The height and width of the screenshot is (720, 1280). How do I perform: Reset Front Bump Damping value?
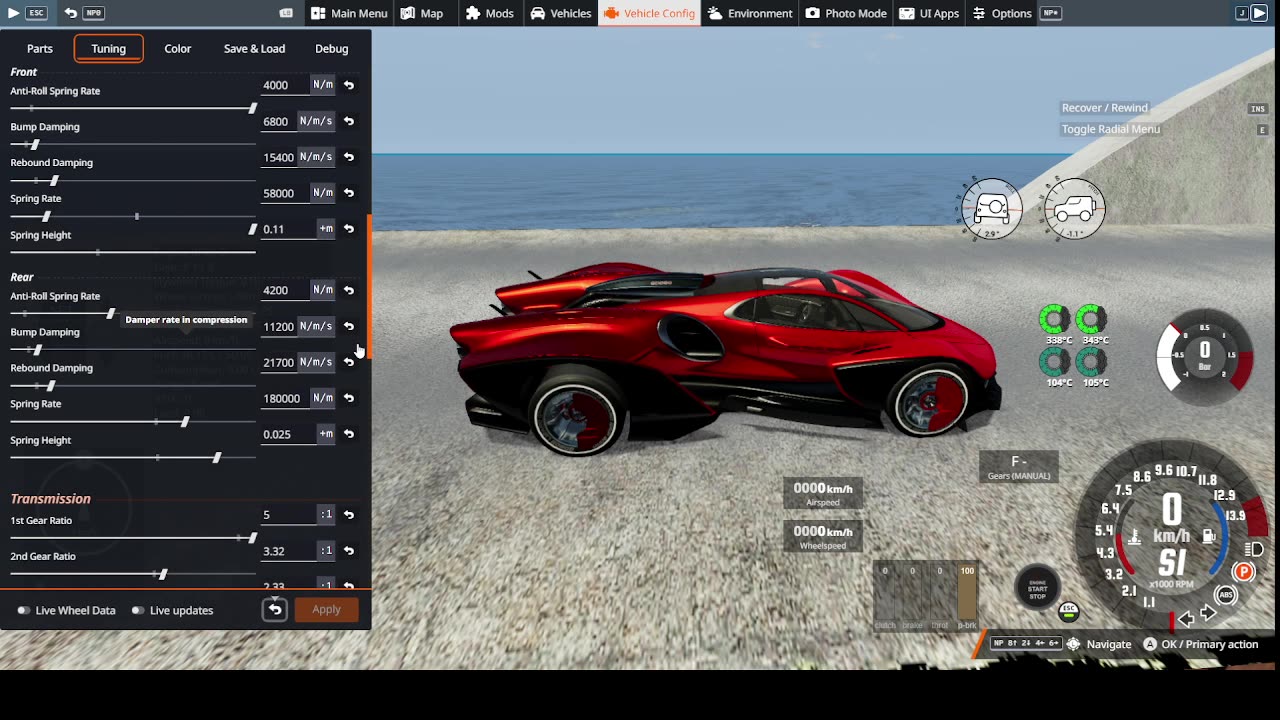(349, 121)
